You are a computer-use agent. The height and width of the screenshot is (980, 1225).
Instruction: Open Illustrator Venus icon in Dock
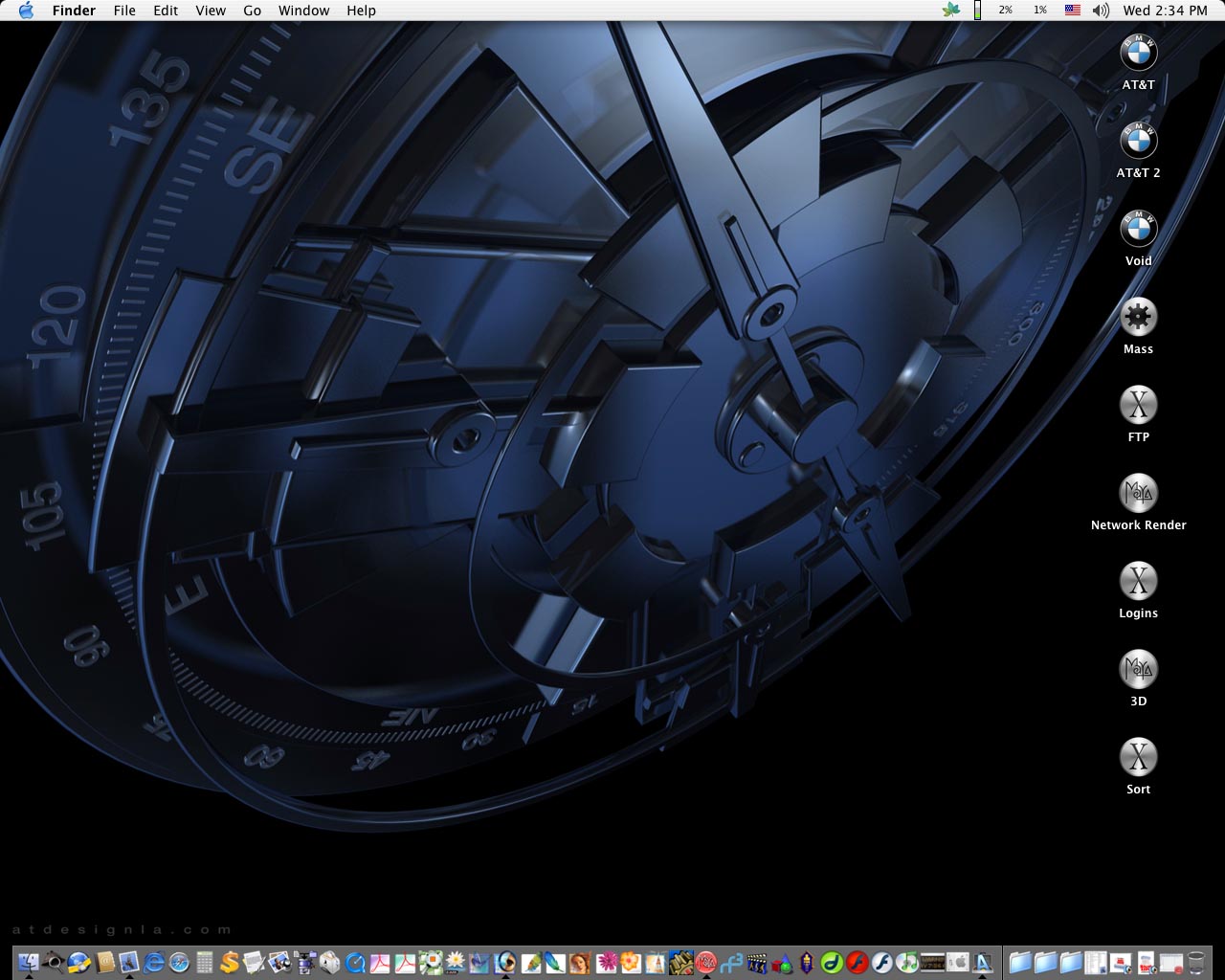coord(580,962)
